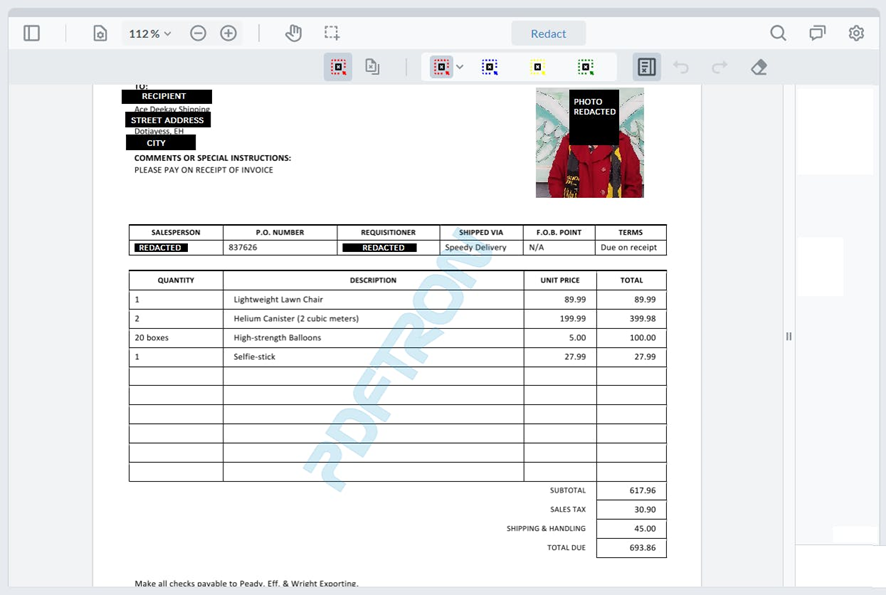Click the subtotal value 617.96
This screenshot has height=595, width=886.
(x=642, y=490)
